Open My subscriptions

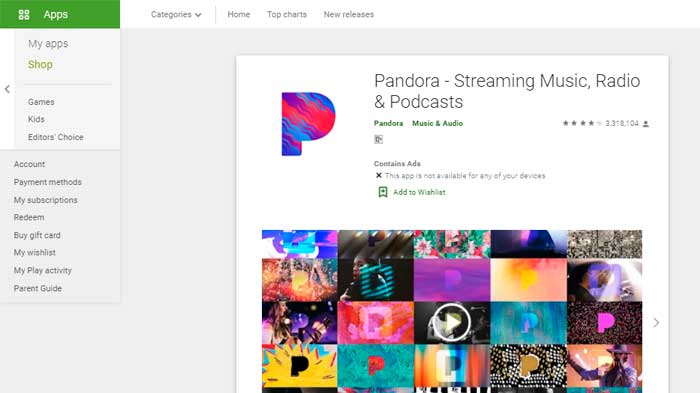click(46, 200)
